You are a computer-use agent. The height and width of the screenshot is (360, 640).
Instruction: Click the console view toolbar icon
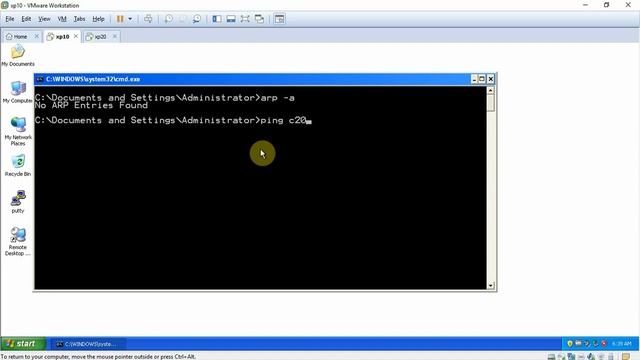[280, 19]
